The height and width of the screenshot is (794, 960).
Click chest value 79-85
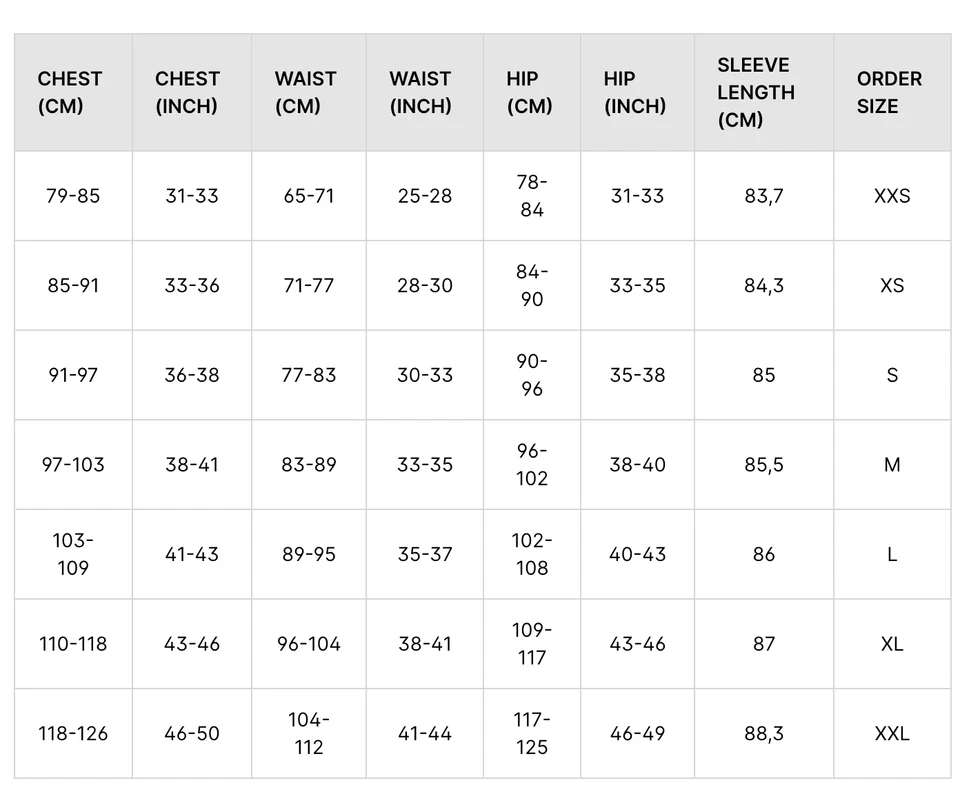[73, 196]
